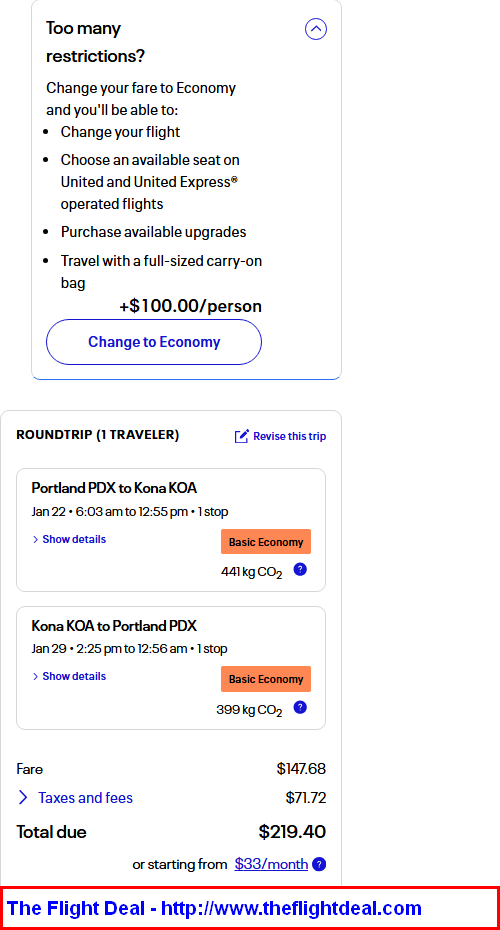Select the Portland PDX to Kona KOA card heading
500x930 pixels.
114,488
